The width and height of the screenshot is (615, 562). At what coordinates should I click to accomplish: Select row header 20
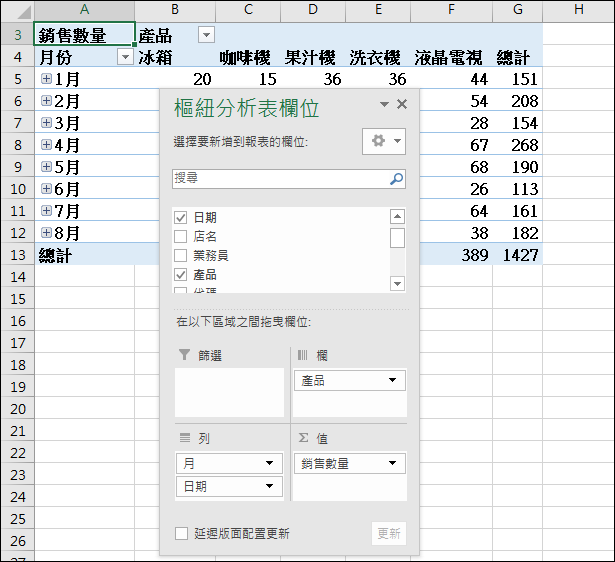(x=18, y=409)
